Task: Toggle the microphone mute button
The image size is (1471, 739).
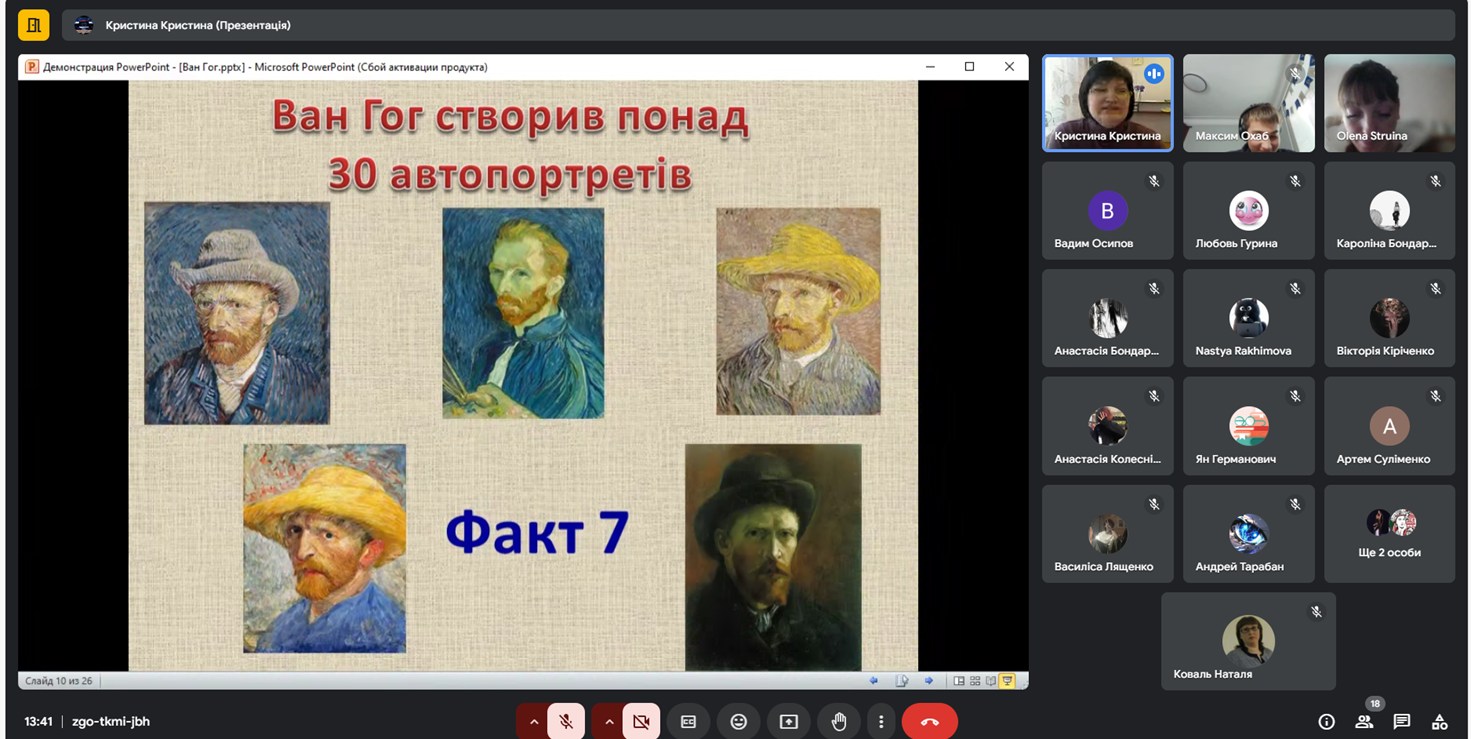Action: (x=566, y=721)
